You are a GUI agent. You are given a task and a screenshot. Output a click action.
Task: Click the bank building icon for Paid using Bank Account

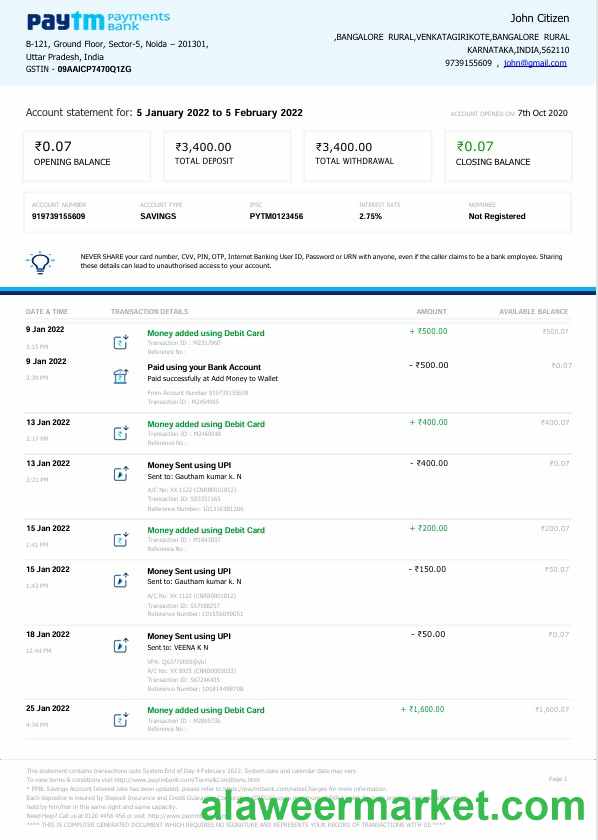click(x=121, y=377)
